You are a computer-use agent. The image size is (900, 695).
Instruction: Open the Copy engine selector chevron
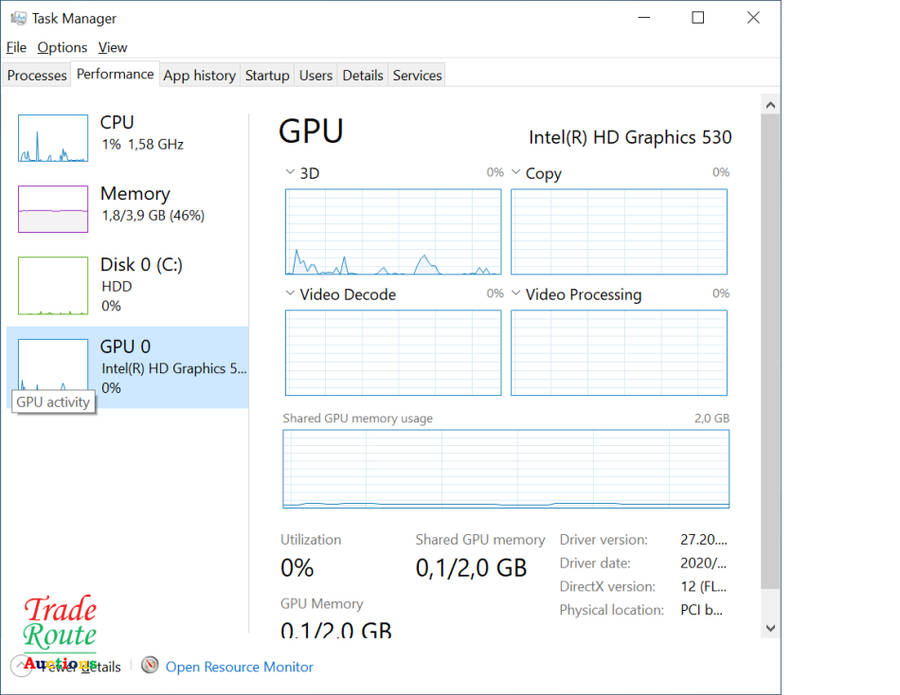pos(516,173)
